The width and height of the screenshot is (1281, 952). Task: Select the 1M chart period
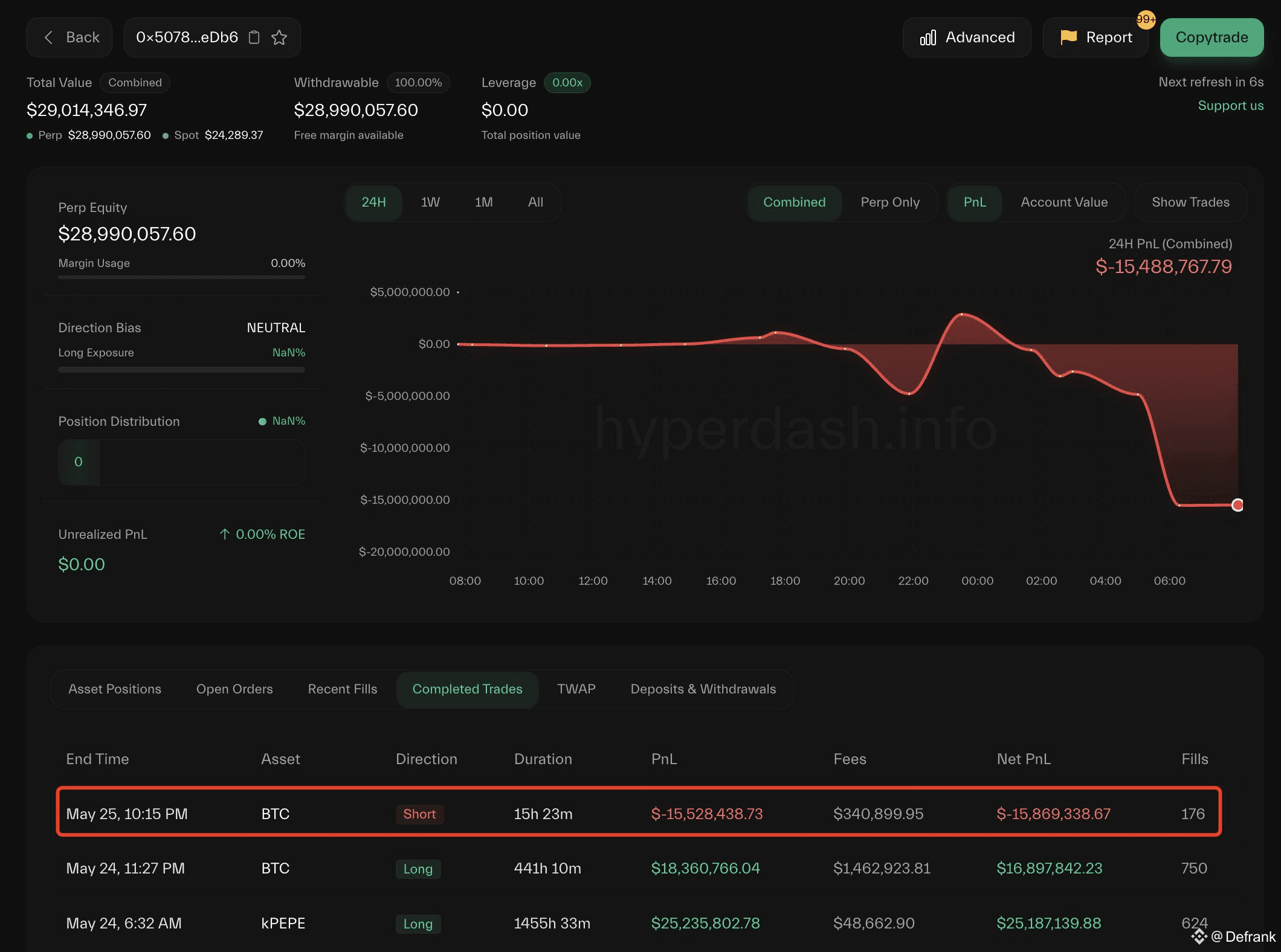[483, 202]
